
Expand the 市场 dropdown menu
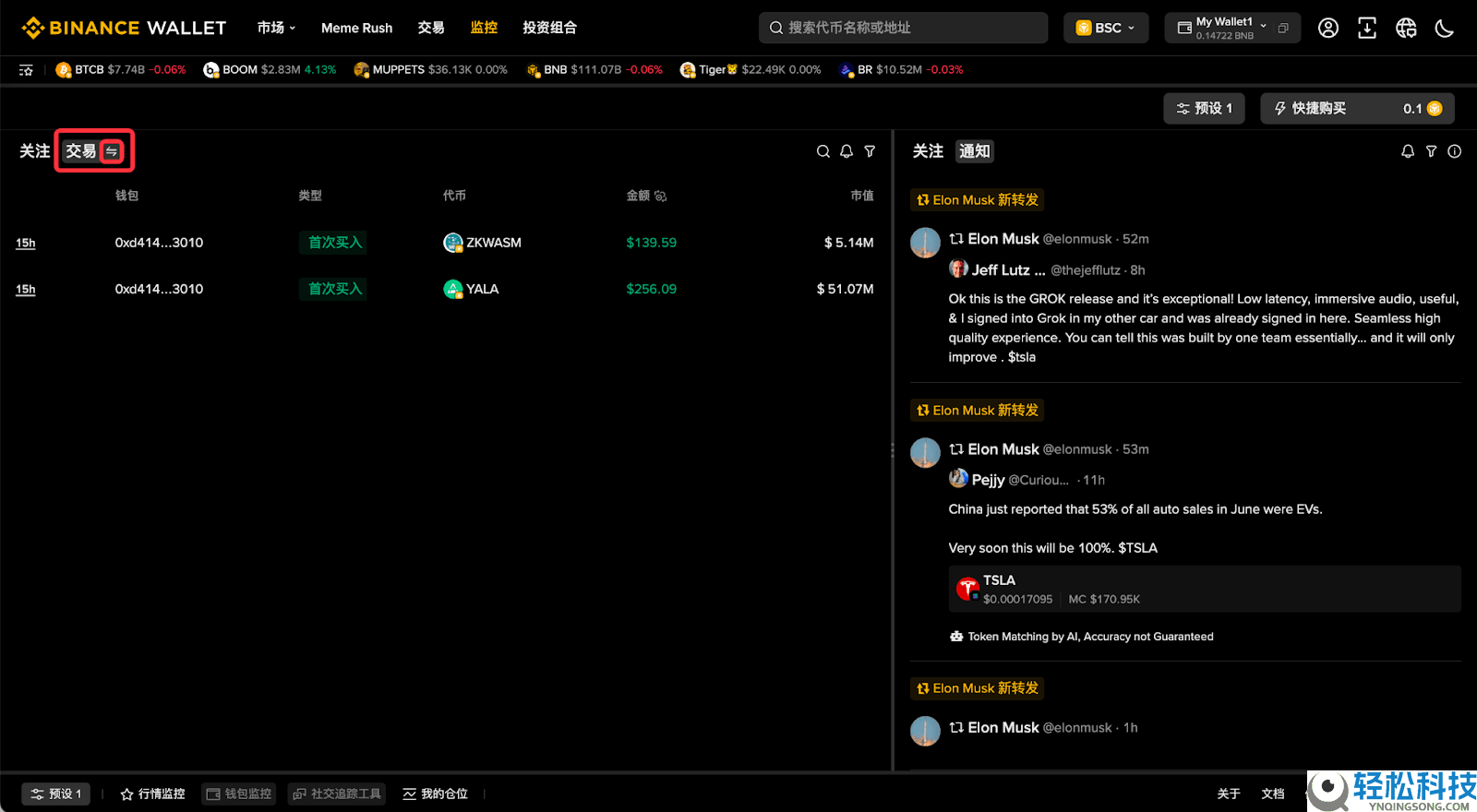click(x=276, y=28)
